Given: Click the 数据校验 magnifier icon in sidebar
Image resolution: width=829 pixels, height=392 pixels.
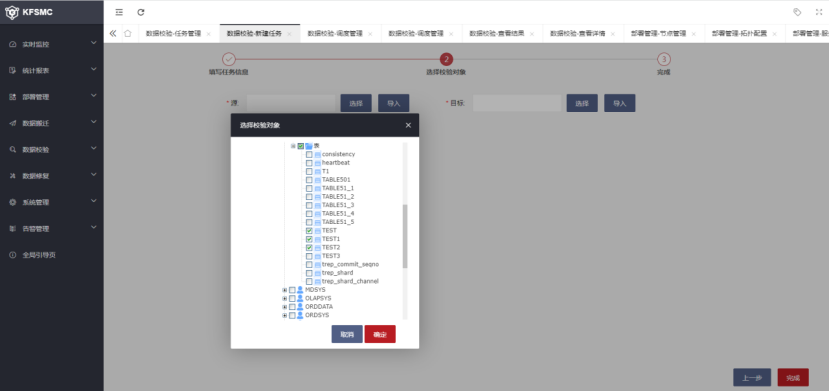Looking at the screenshot, I should coord(13,150).
